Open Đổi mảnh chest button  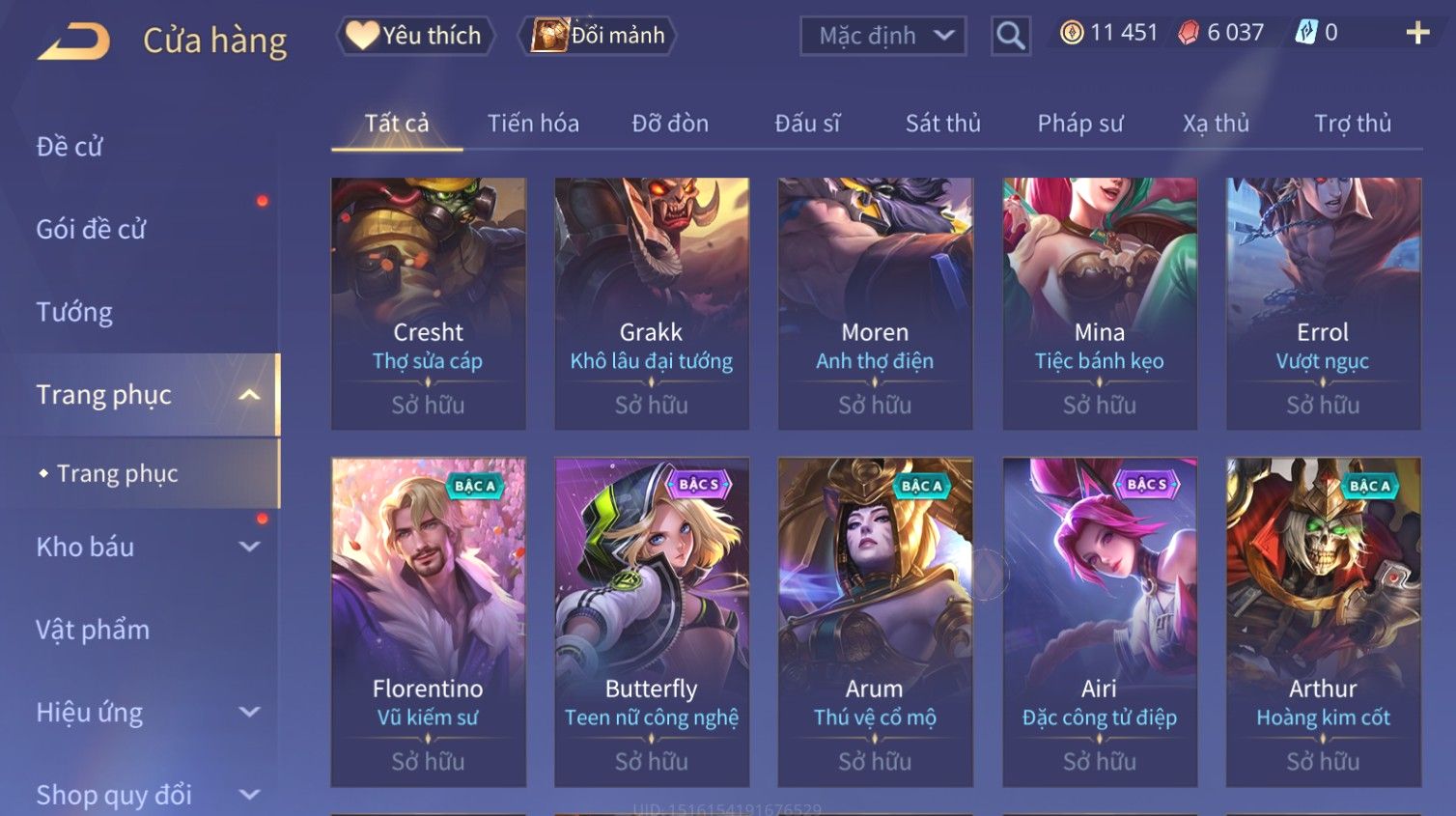[x=598, y=36]
